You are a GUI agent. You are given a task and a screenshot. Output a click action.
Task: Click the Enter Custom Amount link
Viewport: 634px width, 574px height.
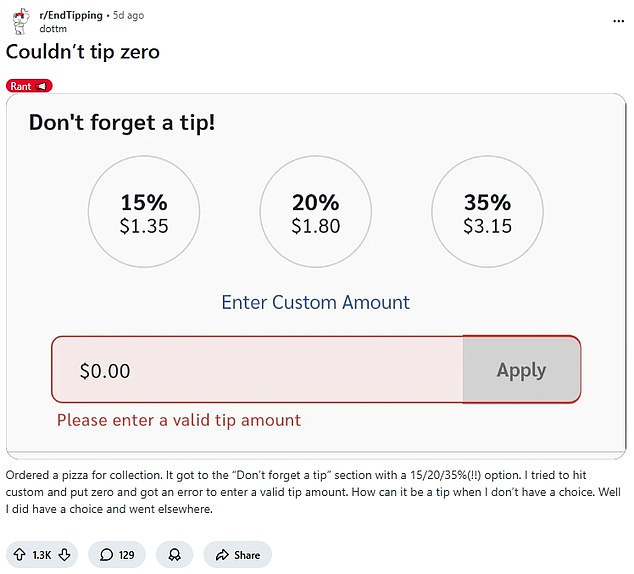(x=315, y=302)
